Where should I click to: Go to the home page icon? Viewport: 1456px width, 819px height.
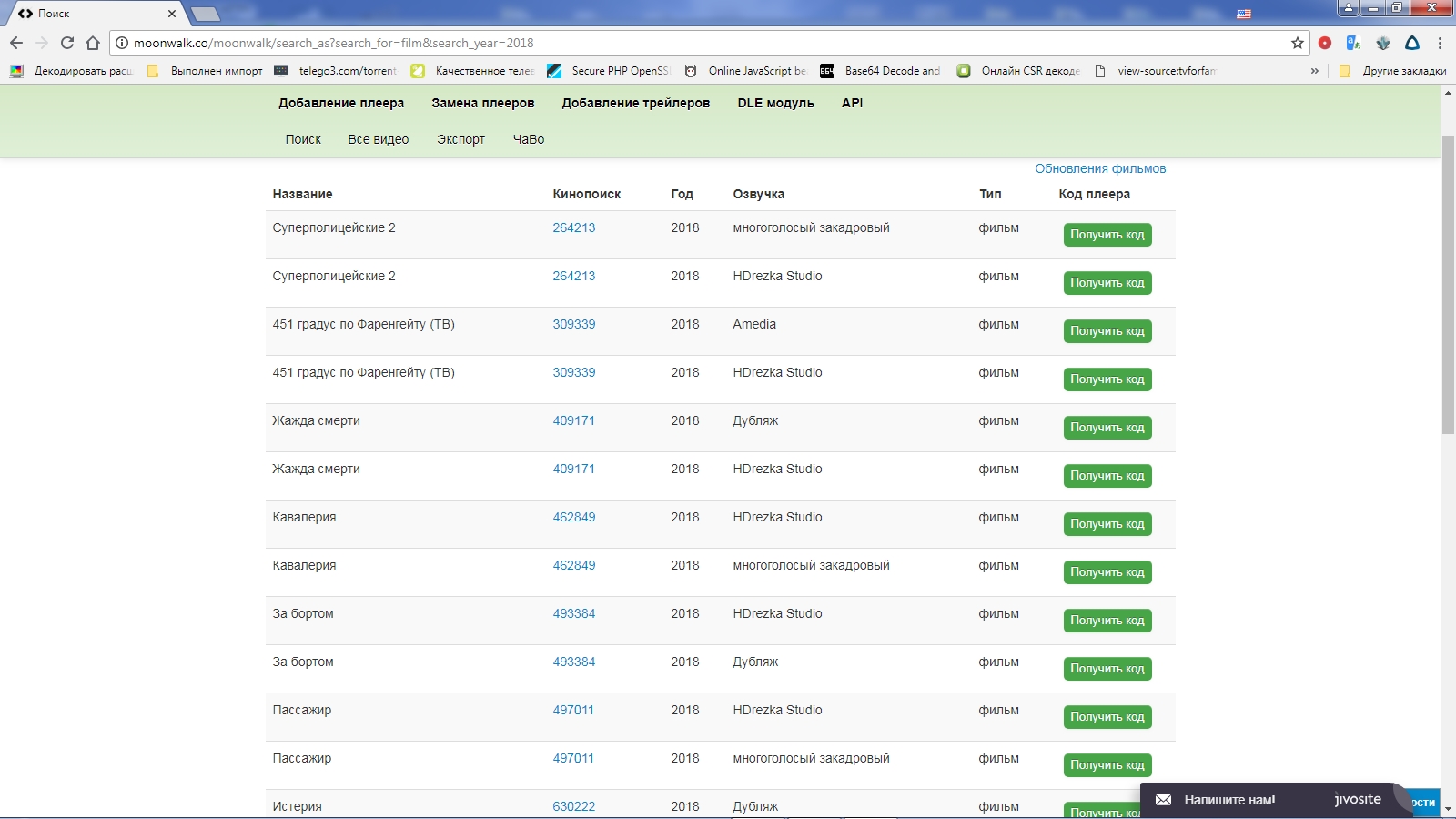pyautogui.click(x=93, y=43)
